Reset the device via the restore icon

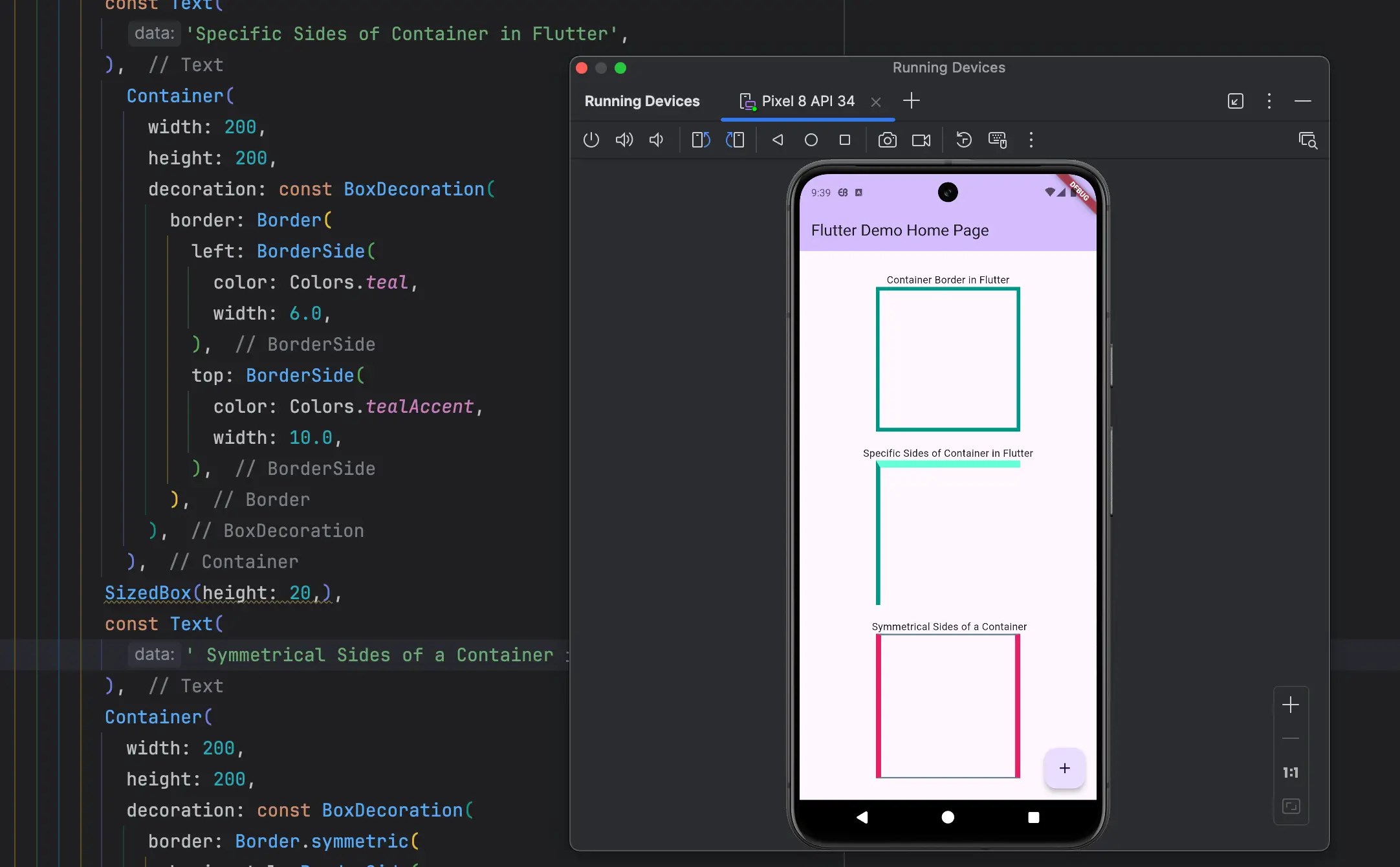pos(963,140)
